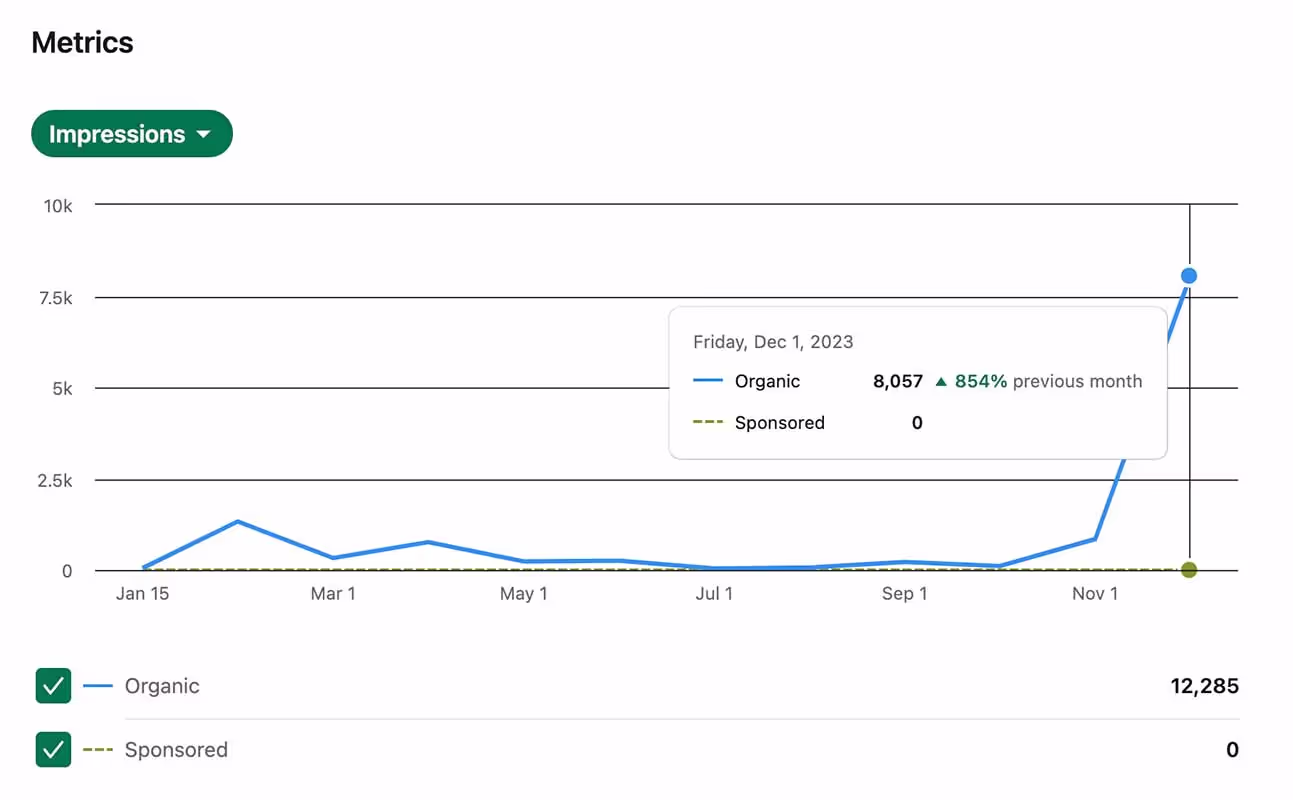Image resolution: width=1293 pixels, height=800 pixels.
Task: Click the blue Organic line symbol inside tooltip
Action: tap(710, 381)
